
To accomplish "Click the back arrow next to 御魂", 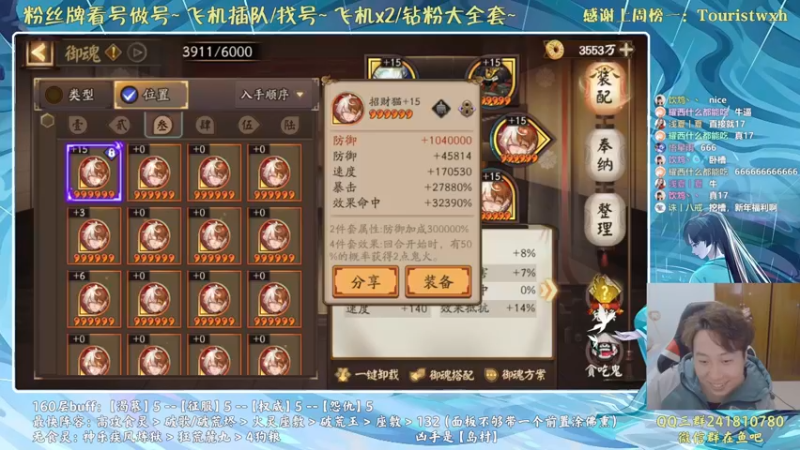I will (39, 52).
